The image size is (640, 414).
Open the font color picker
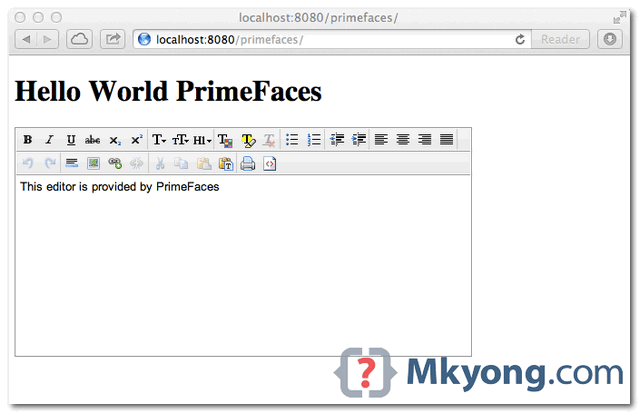[x=225, y=140]
